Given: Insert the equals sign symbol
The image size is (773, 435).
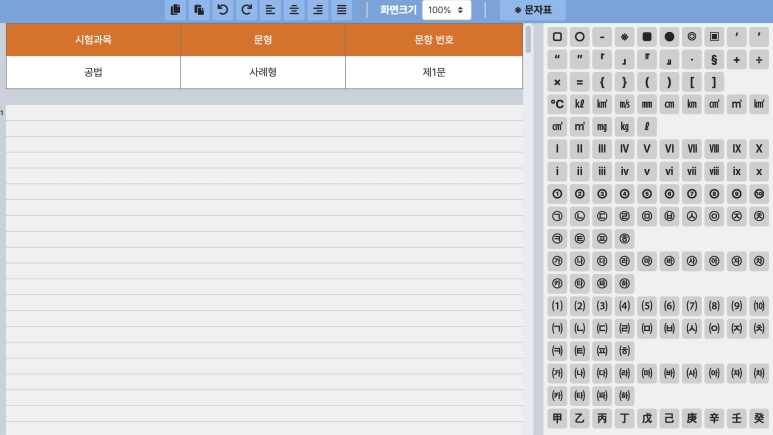Looking at the screenshot, I should click(x=580, y=82).
